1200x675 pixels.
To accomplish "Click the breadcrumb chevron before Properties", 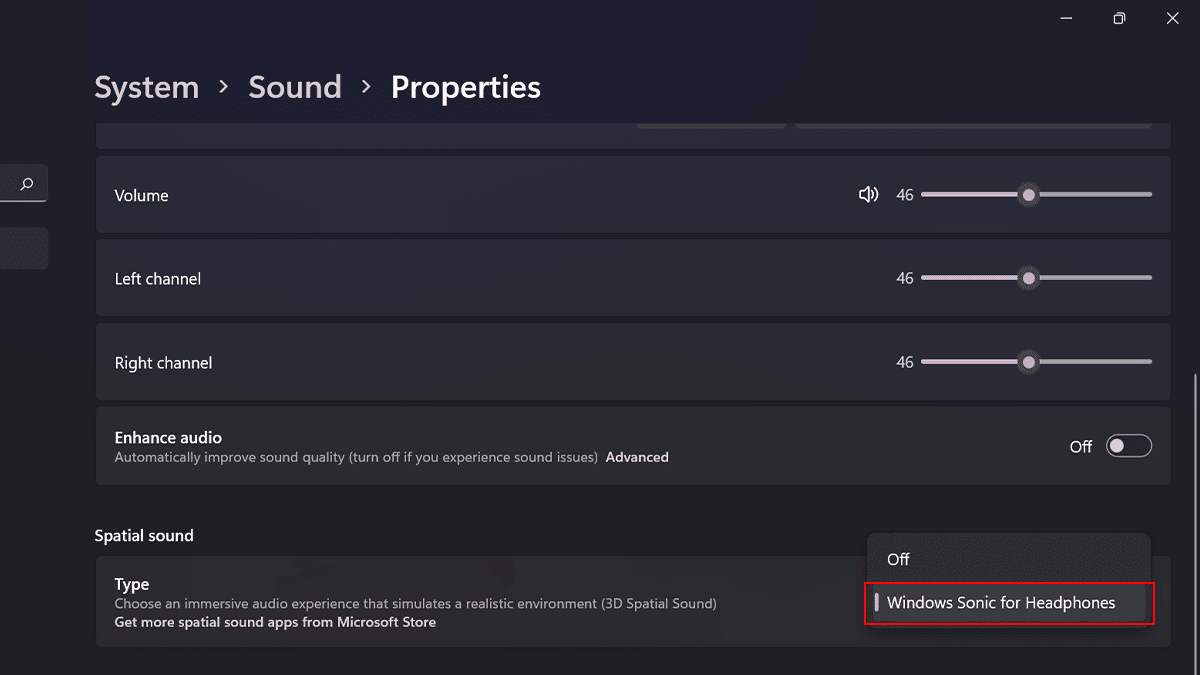I will pos(366,88).
